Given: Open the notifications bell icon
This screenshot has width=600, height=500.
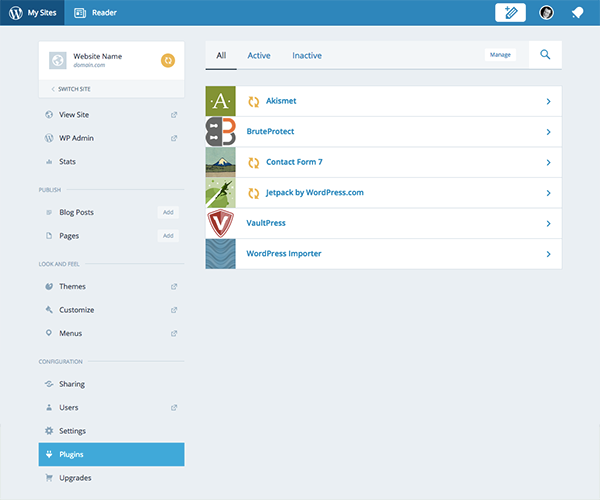Looking at the screenshot, I should point(577,13).
